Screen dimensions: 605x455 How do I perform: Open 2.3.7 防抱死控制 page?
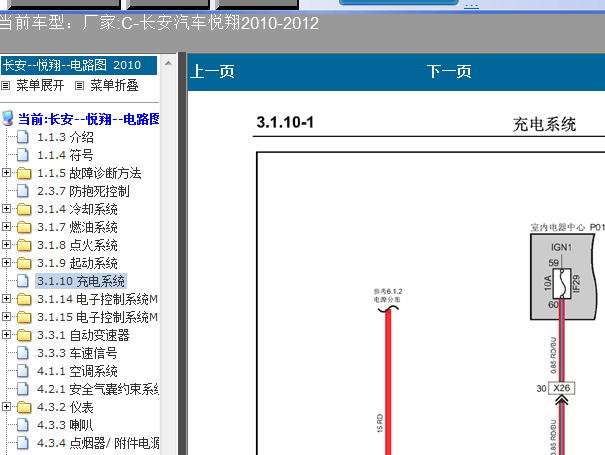(83, 191)
